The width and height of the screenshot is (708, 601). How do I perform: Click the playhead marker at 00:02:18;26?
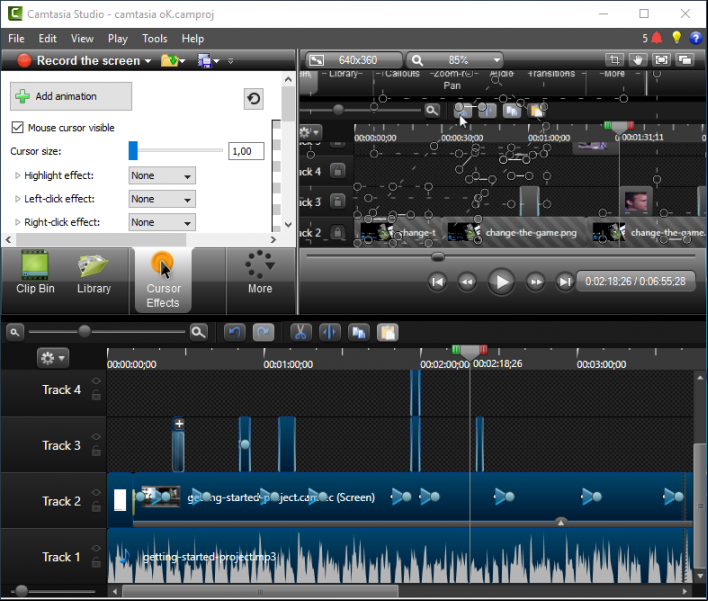[470, 352]
